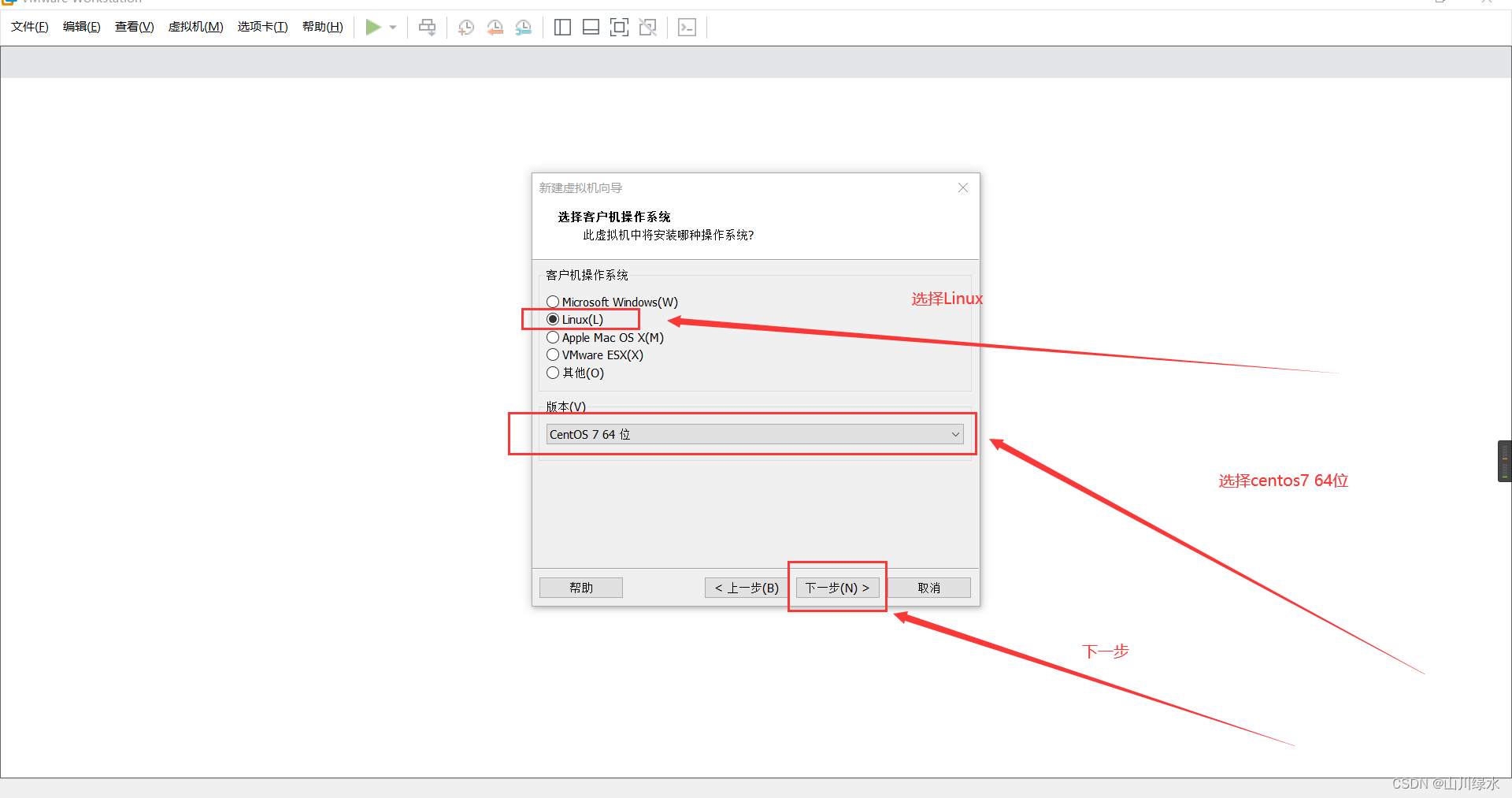Click the send Ctrl+Alt+Del toolbar icon
This screenshot has width=1512, height=798.
coord(427,28)
